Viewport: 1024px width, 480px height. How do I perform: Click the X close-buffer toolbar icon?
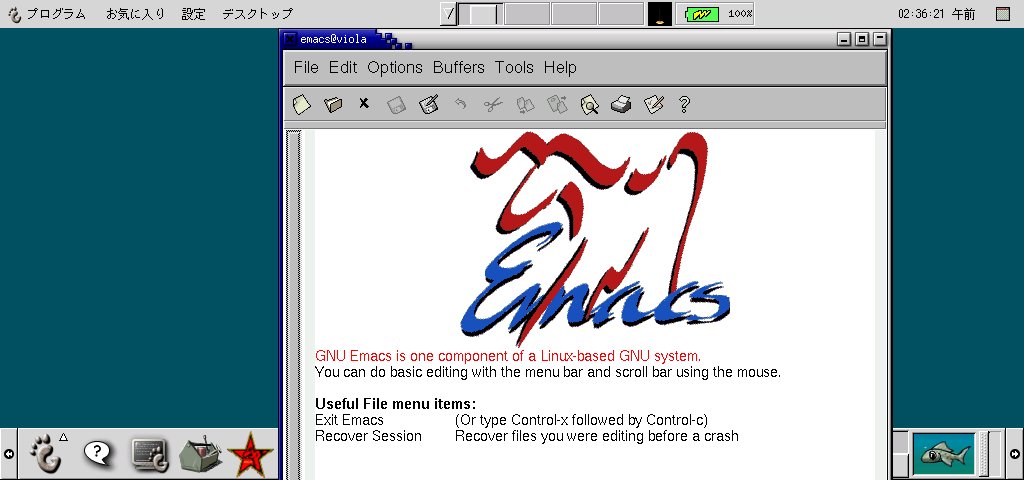point(364,103)
